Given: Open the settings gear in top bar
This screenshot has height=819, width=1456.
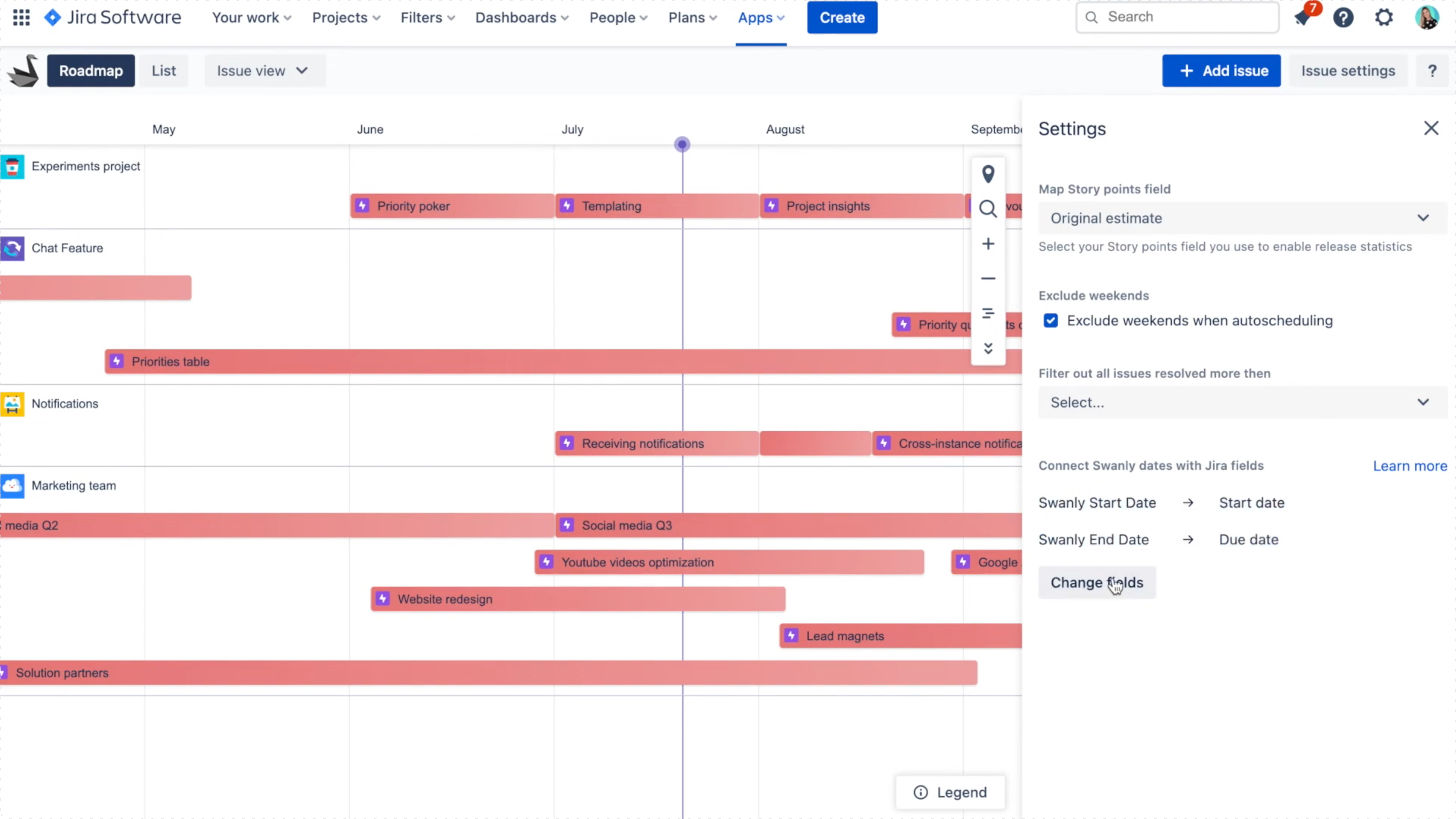Looking at the screenshot, I should coord(1384,18).
